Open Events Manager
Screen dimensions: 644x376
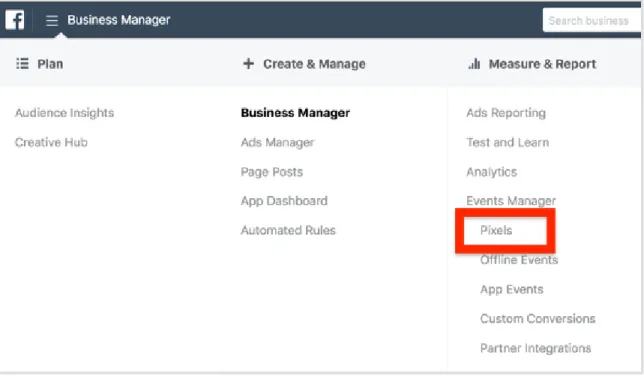[x=511, y=201]
